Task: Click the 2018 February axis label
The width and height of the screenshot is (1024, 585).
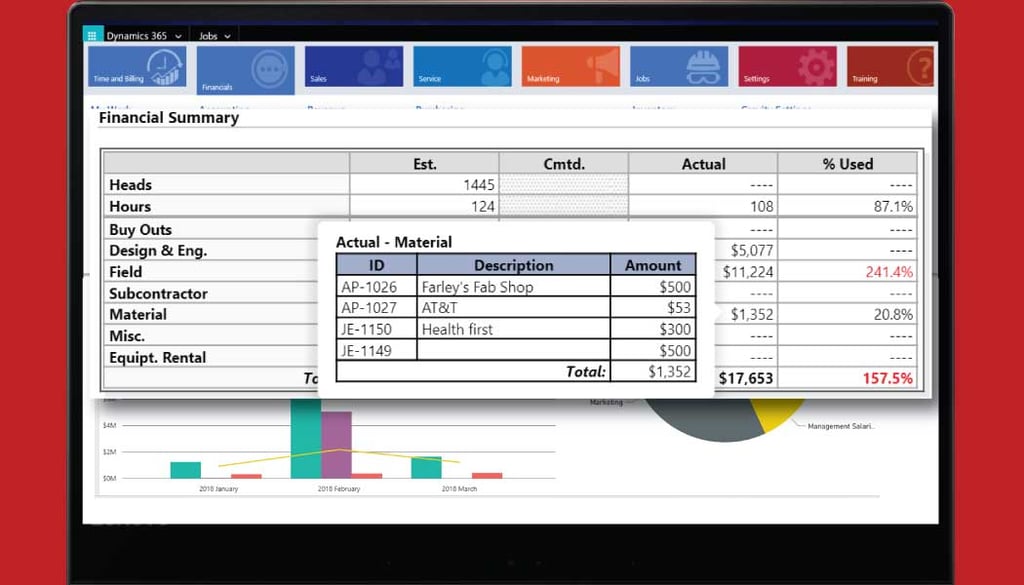Action: pyautogui.click(x=339, y=488)
